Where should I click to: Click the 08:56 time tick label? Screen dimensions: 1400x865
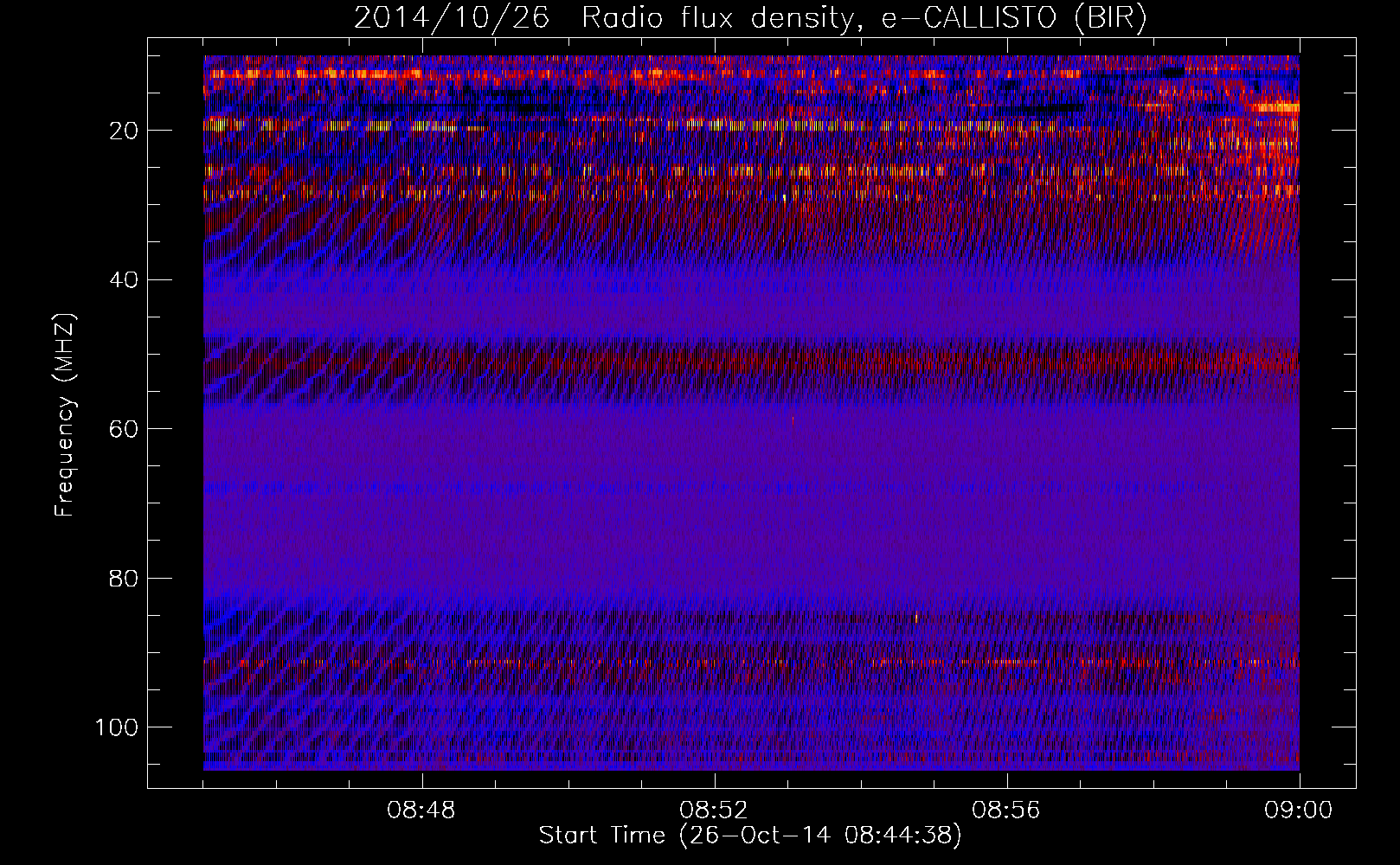1007,811
